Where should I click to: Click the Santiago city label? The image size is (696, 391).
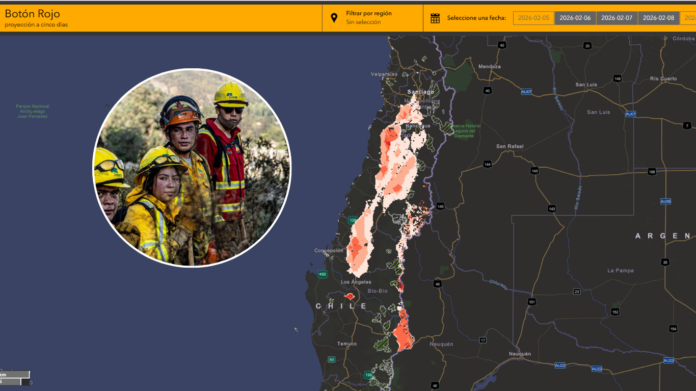click(420, 92)
